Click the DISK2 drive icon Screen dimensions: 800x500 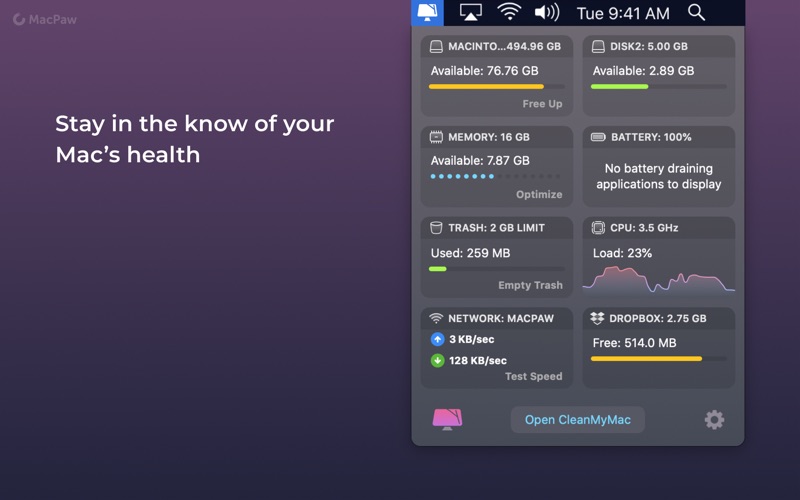[x=598, y=46]
